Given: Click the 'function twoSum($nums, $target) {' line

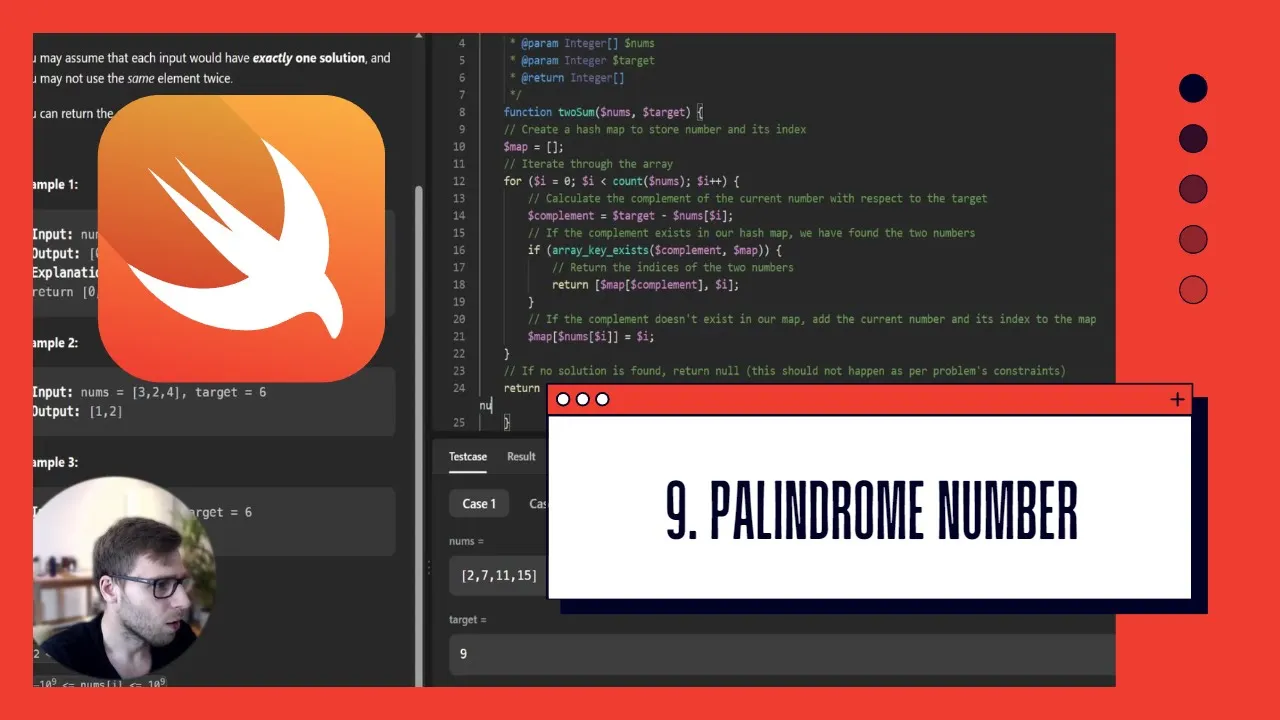Looking at the screenshot, I should 603,112.
